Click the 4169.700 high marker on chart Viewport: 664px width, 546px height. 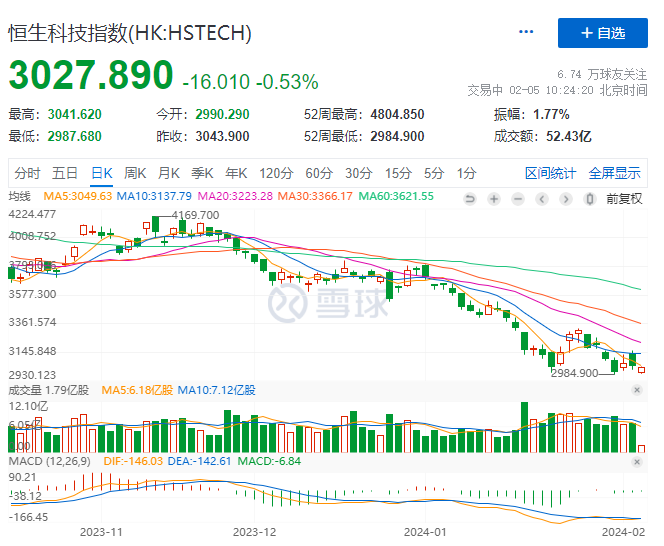[x=195, y=215]
